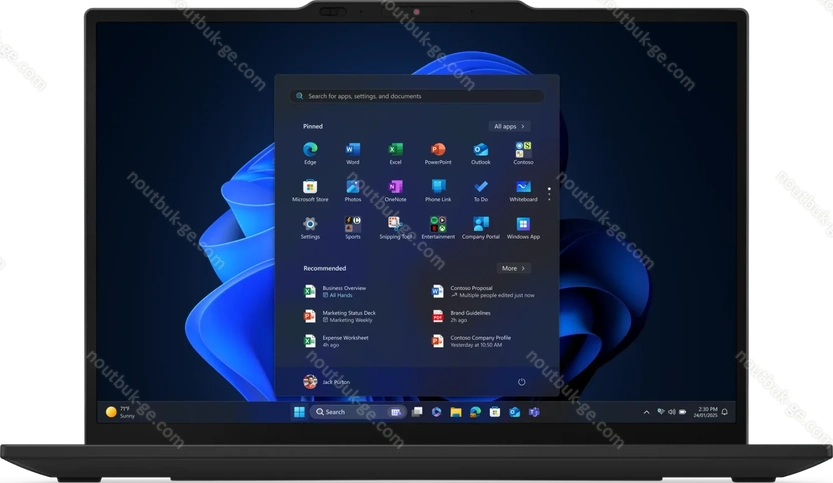
Task: Click the Windows Start button on taskbar
Action: pos(298,411)
